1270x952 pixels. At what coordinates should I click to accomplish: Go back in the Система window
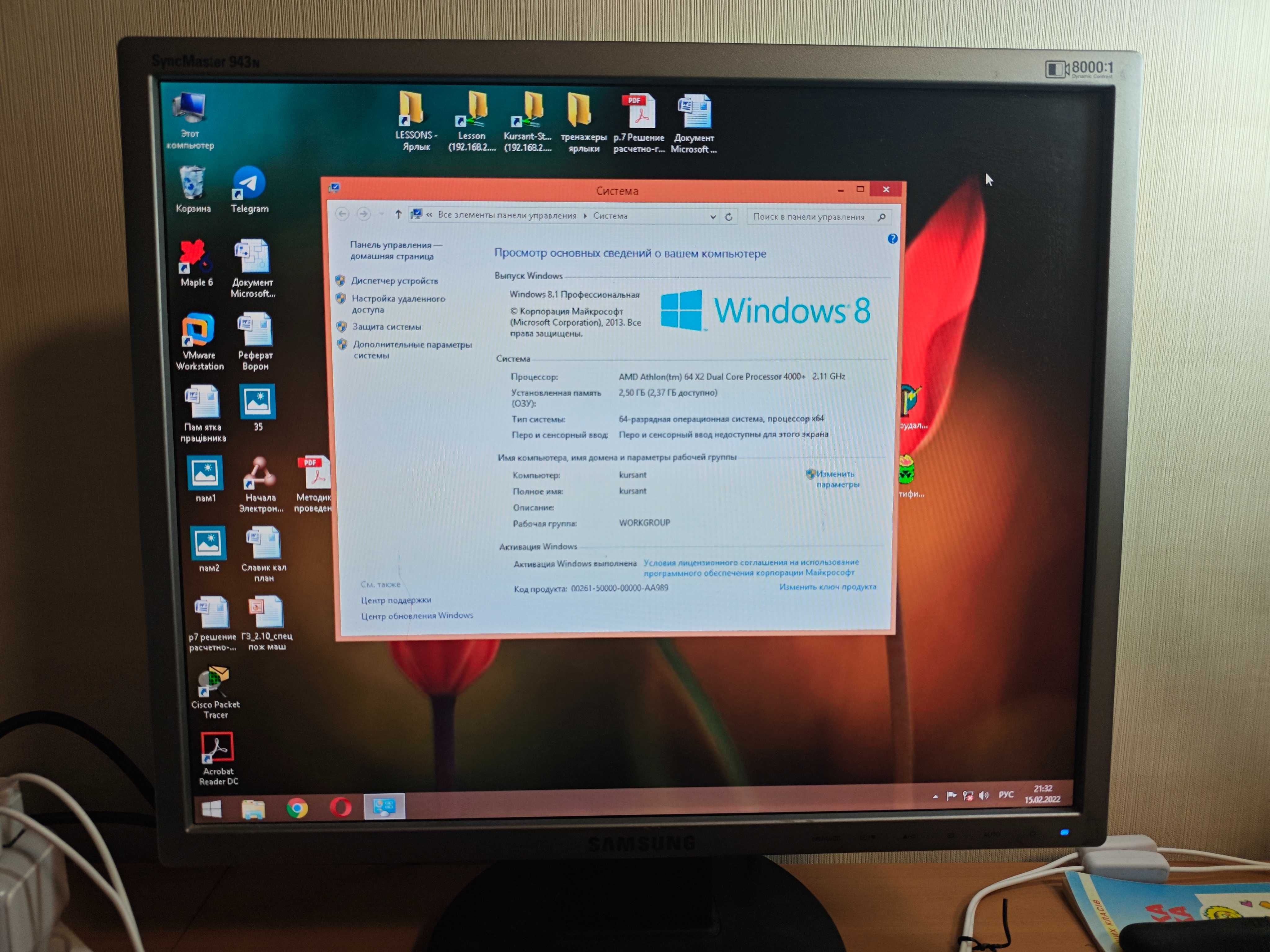pyautogui.click(x=342, y=214)
